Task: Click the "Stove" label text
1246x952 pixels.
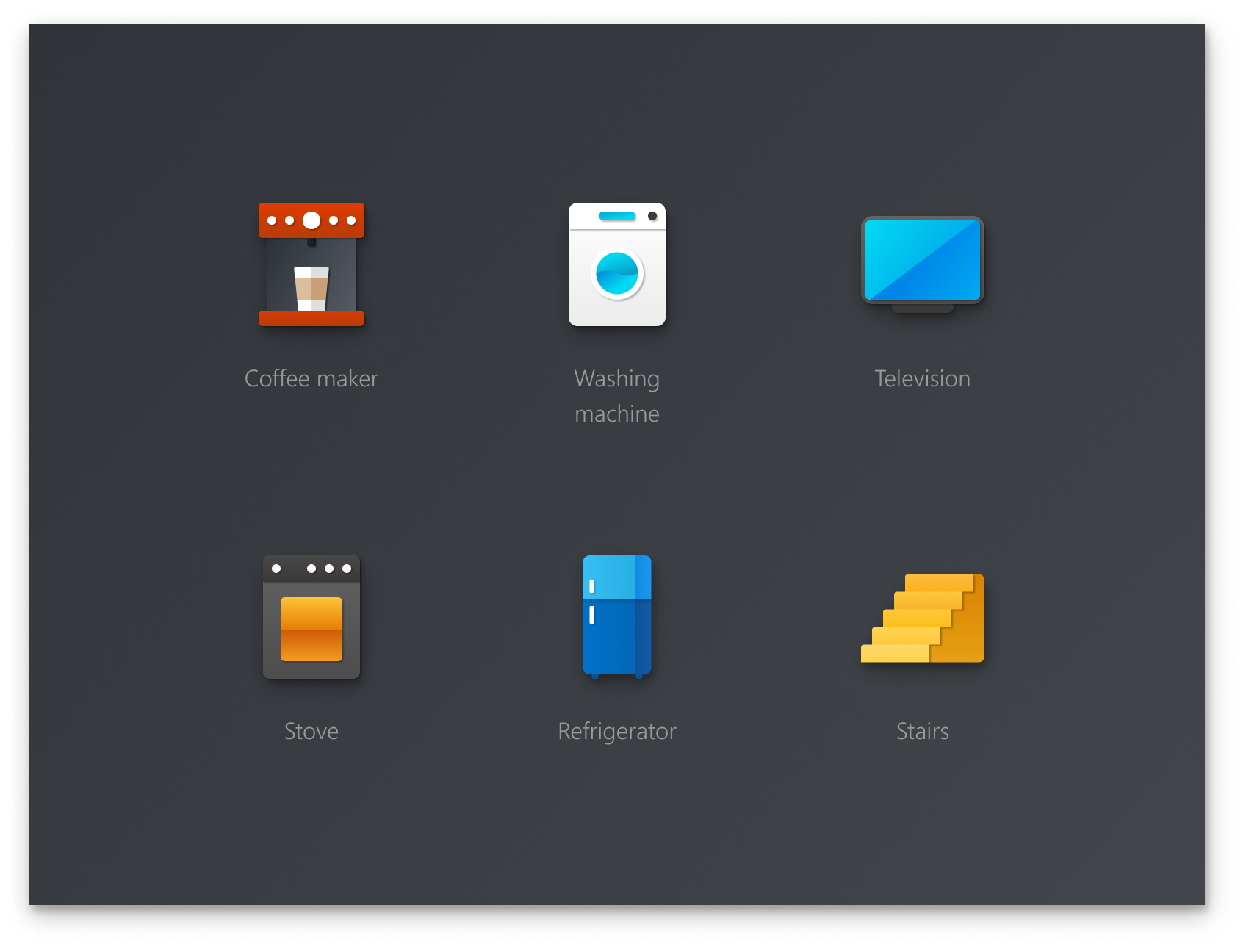Action: (x=311, y=731)
